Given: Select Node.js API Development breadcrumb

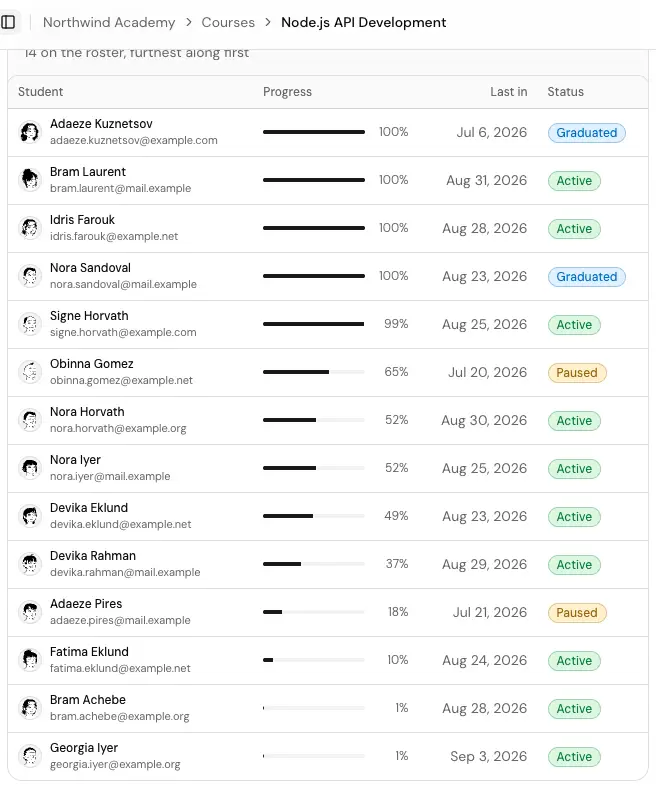Looking at the screenshot, I should (363, 22).
